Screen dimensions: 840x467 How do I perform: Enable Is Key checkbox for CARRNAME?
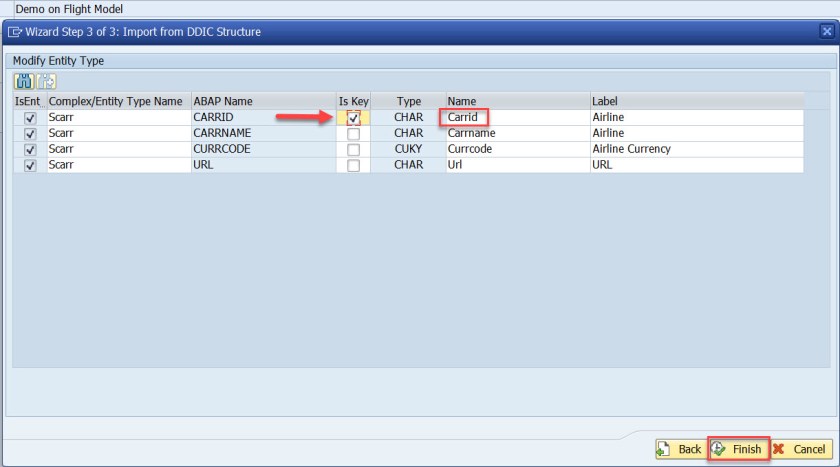[x=353, y=134]
